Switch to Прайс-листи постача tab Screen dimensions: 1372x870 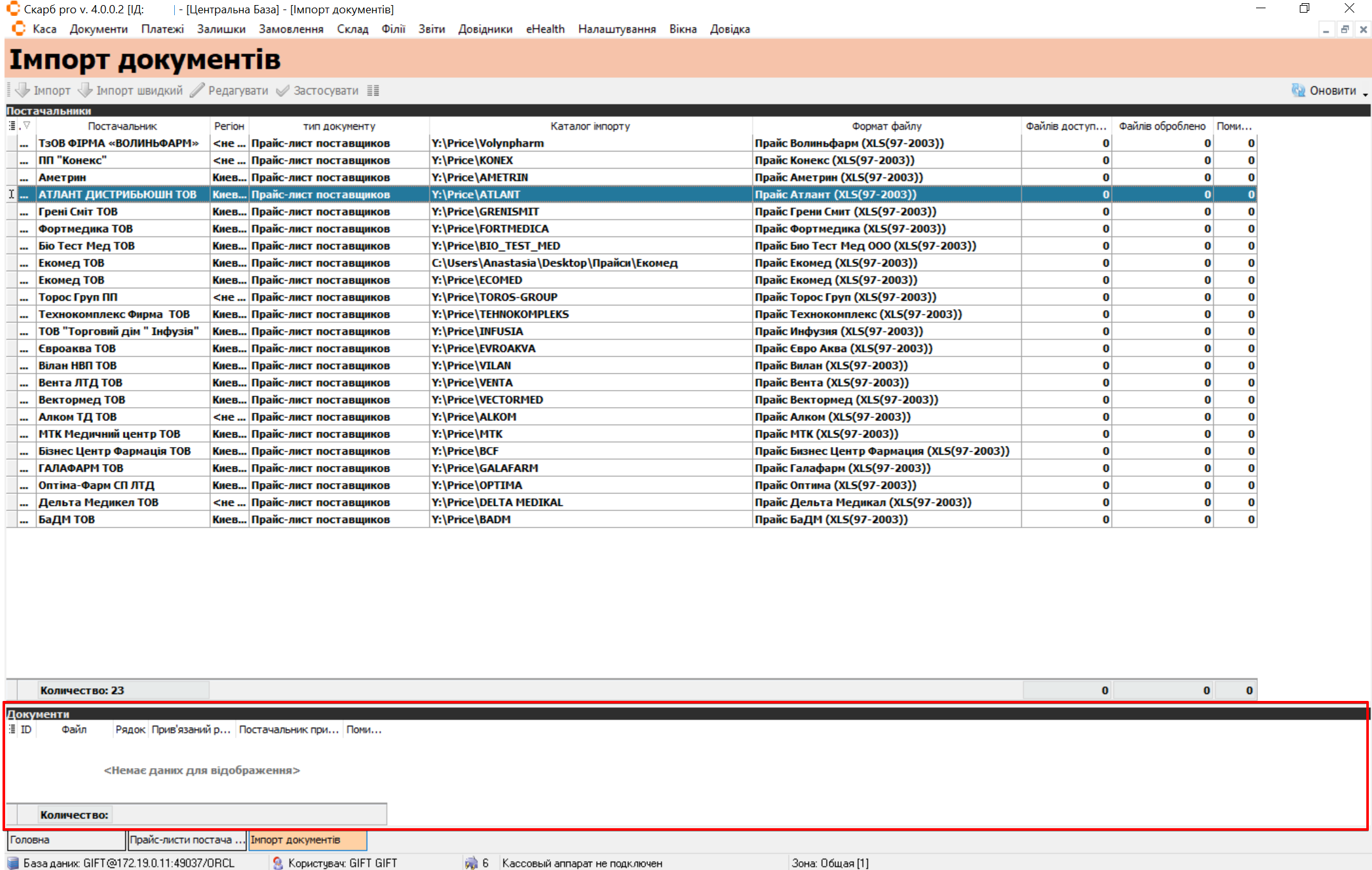(187, 840)
